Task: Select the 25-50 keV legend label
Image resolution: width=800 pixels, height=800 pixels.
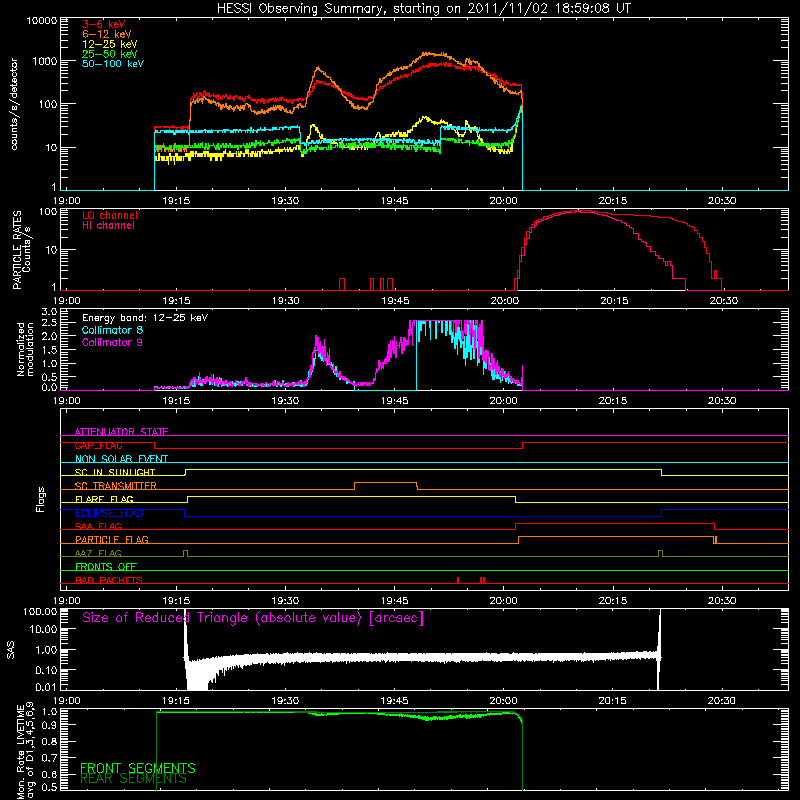Action: click(x=110, y=54)
